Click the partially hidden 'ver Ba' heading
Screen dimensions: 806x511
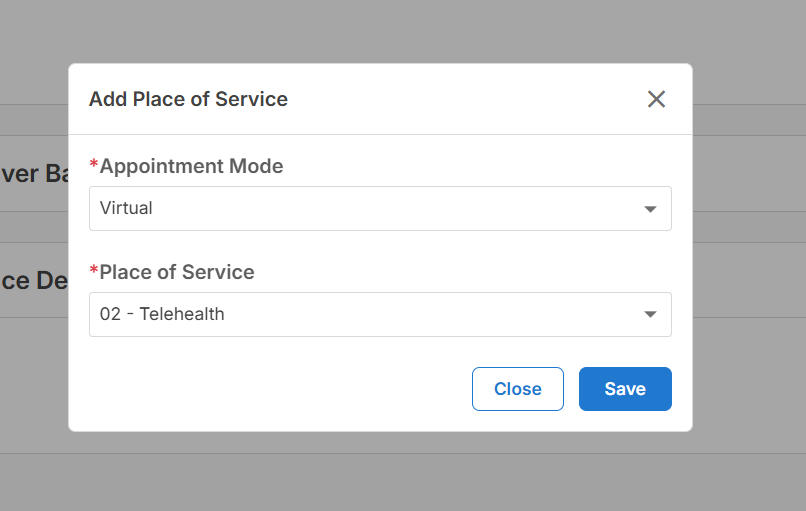[34, 174]
